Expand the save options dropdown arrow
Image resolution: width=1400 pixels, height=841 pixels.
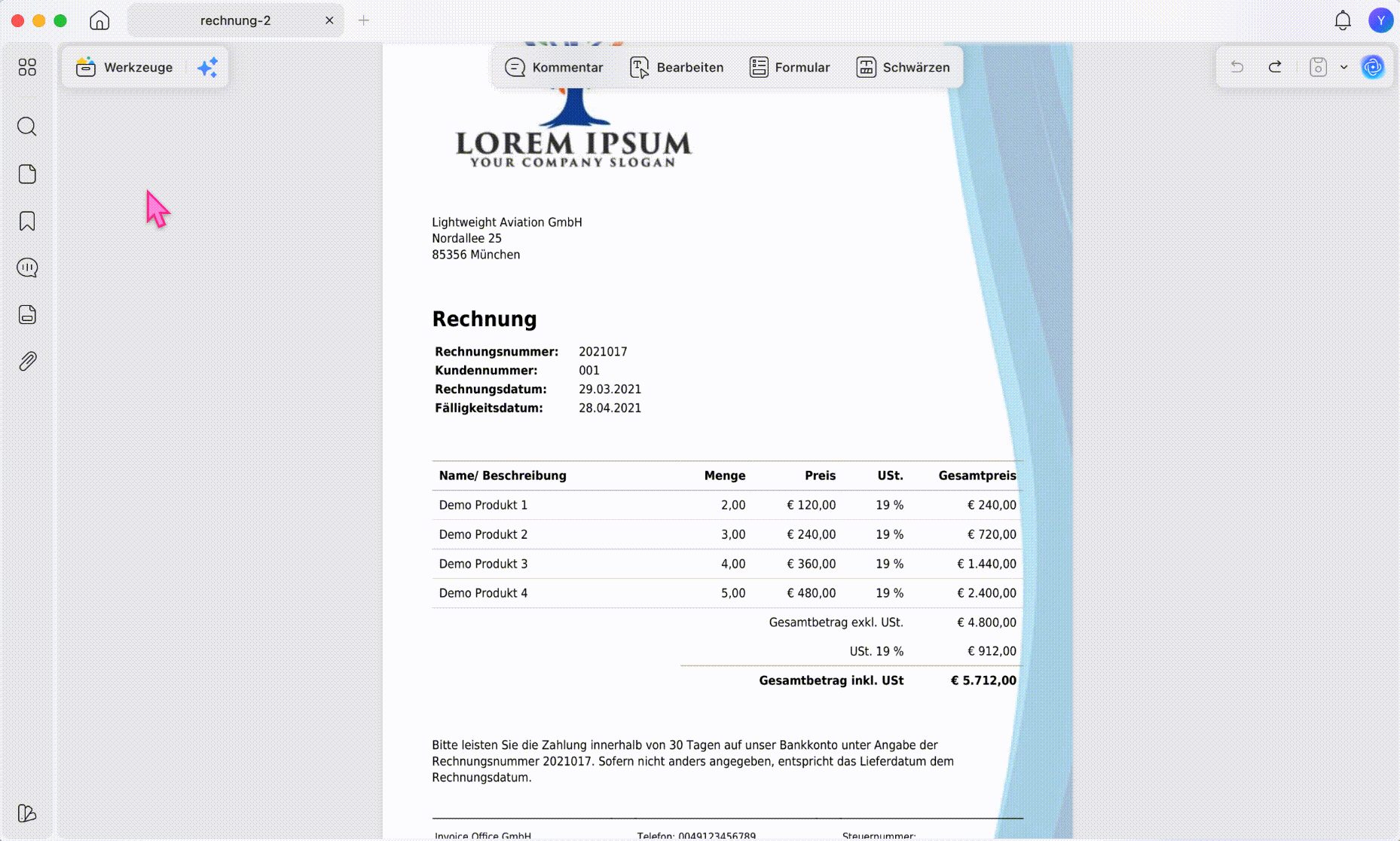coord(1343,67)
